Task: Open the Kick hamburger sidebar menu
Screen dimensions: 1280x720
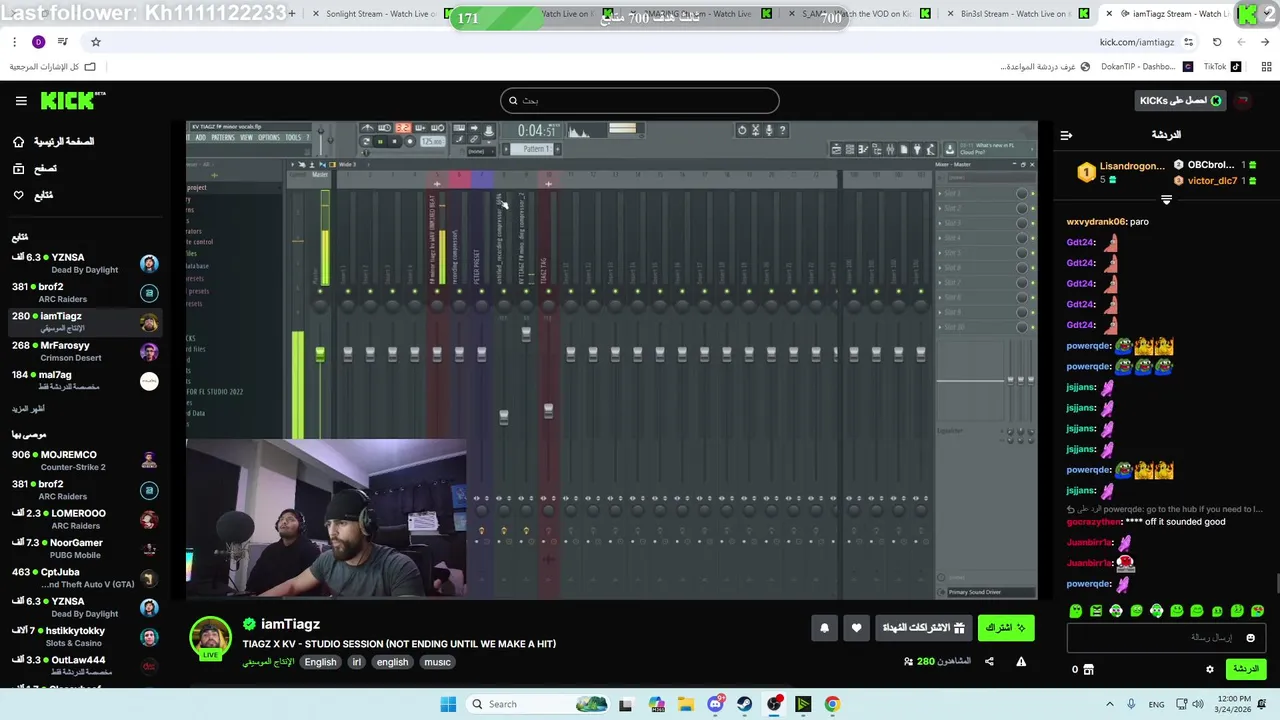Action: (21, 101)
